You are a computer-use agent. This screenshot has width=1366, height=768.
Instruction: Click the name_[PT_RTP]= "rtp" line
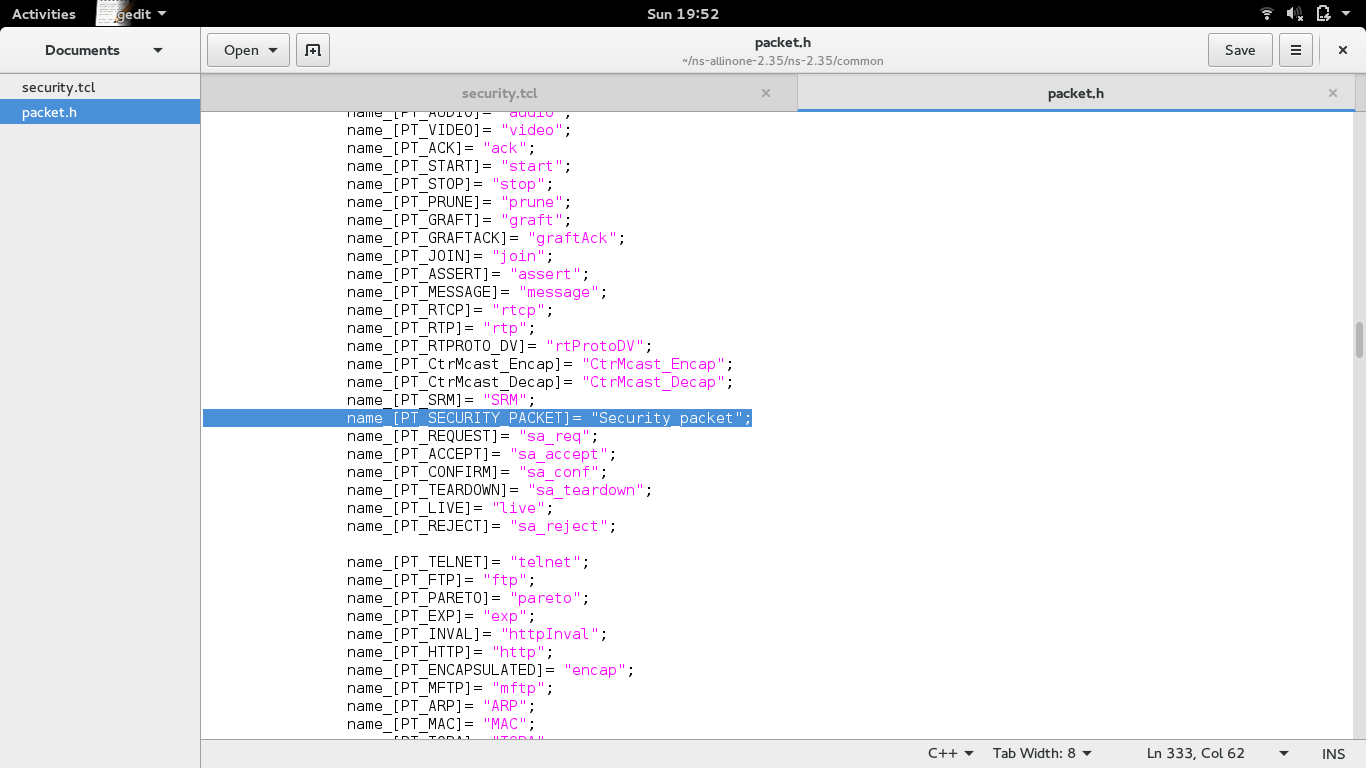pos(441,328)
